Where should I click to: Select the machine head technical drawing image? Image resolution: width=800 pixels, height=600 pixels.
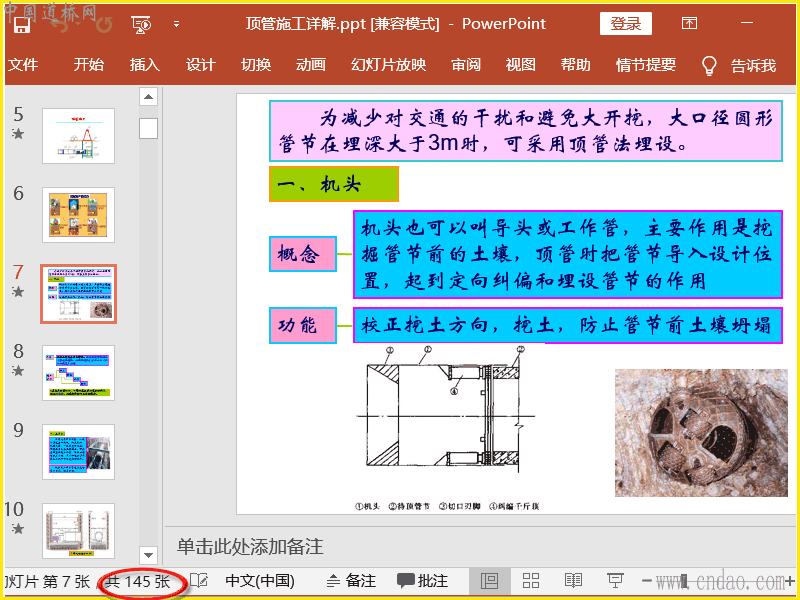447,429
